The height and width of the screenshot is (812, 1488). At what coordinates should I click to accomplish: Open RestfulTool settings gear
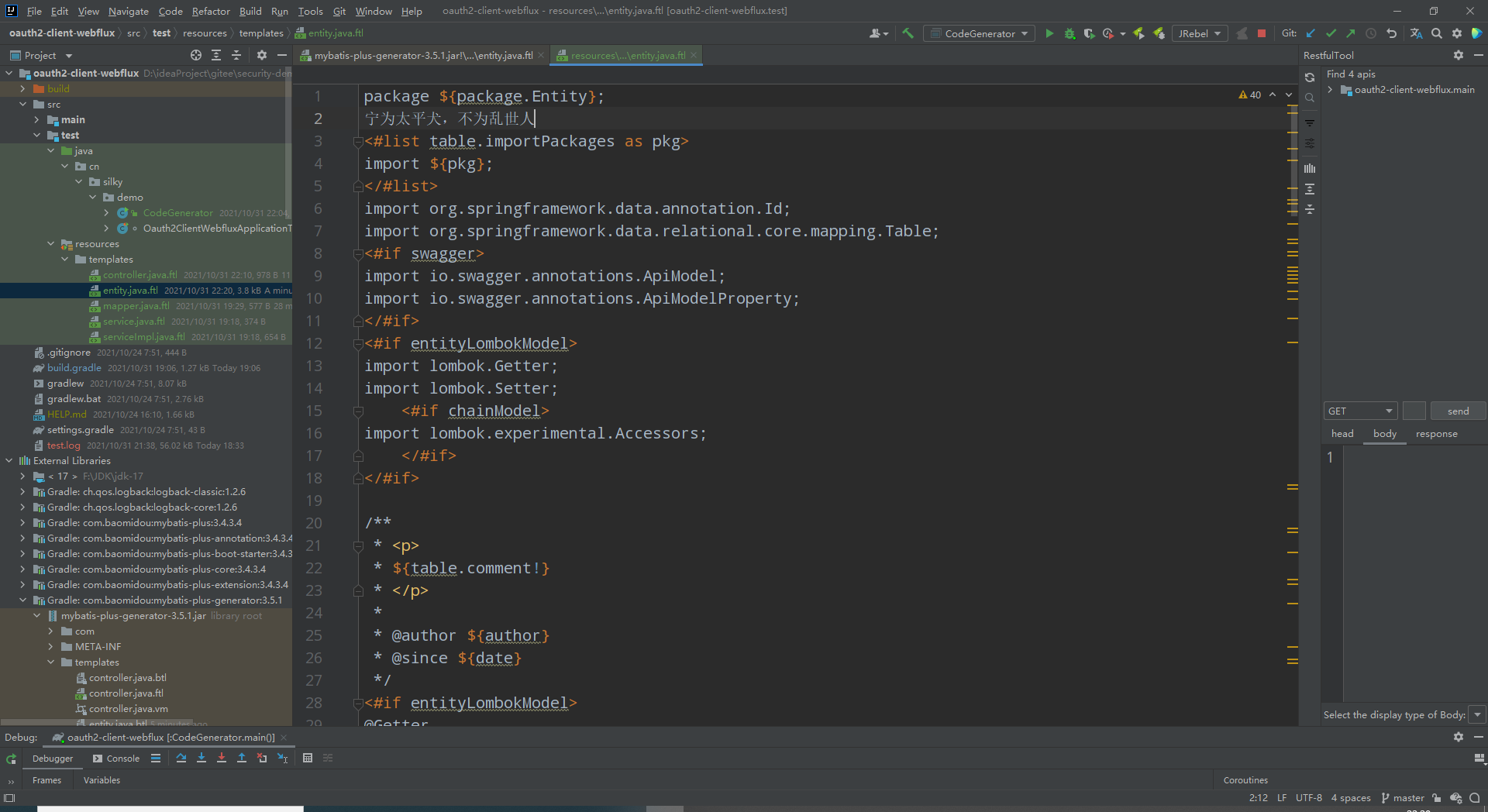[x=1459, y=55]
